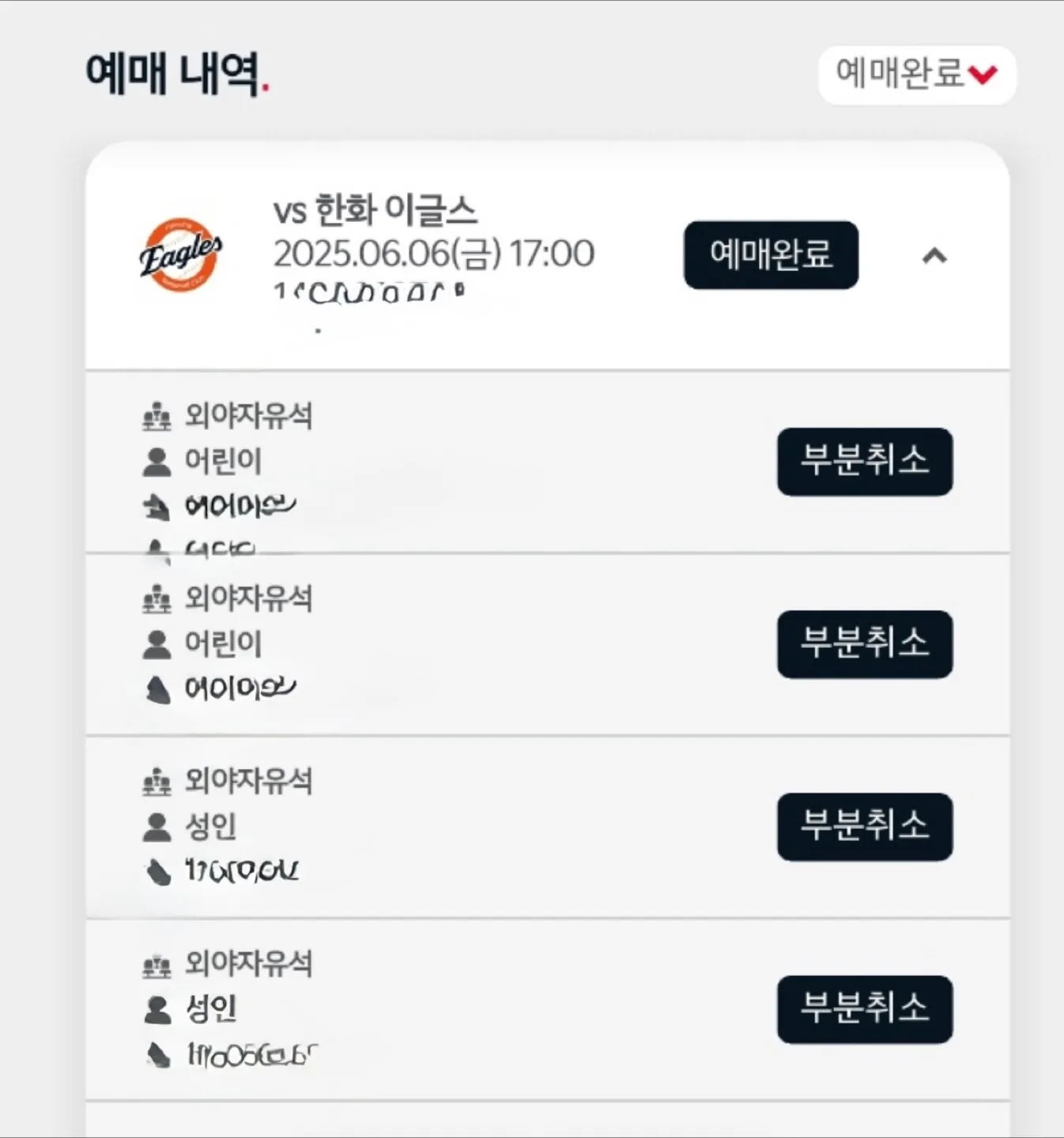Viewport: 1064px width, 1138px height.
Task: Click seat icon beside first 외야자유석
Action: [157, 416]
